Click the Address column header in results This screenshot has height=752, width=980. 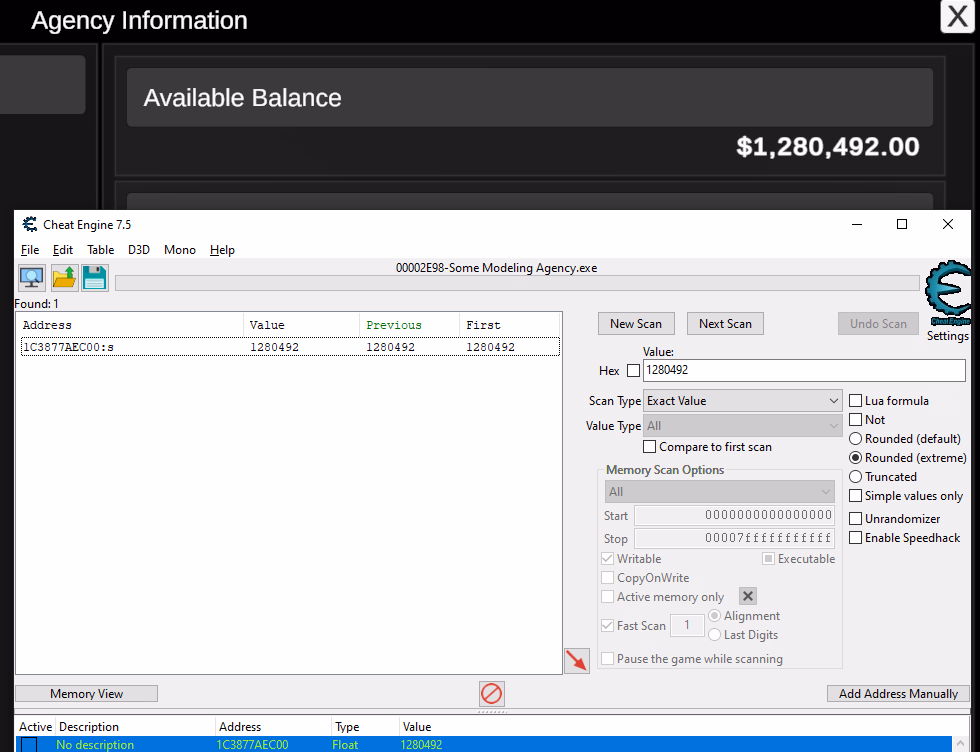click(x=130, y=325)
